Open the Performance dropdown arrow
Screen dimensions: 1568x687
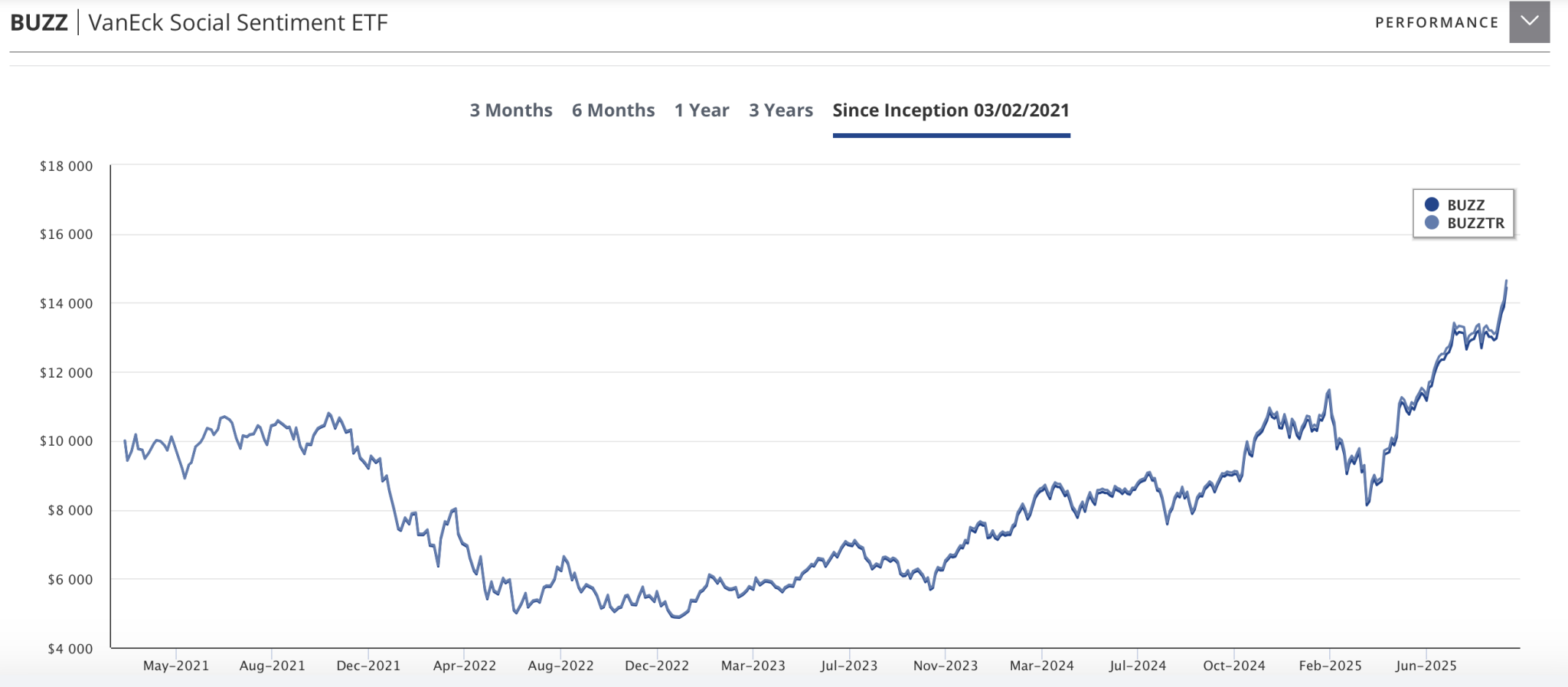[x=1529, y=22]
